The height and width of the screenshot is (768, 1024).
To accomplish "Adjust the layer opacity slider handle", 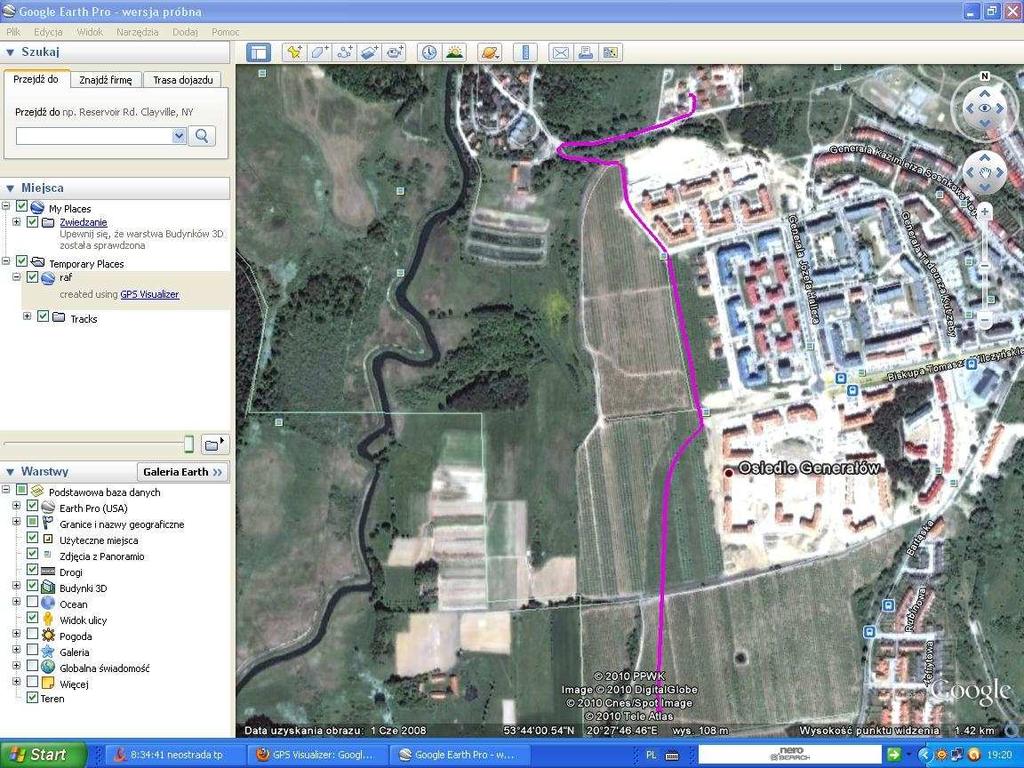I will [189, 444].
